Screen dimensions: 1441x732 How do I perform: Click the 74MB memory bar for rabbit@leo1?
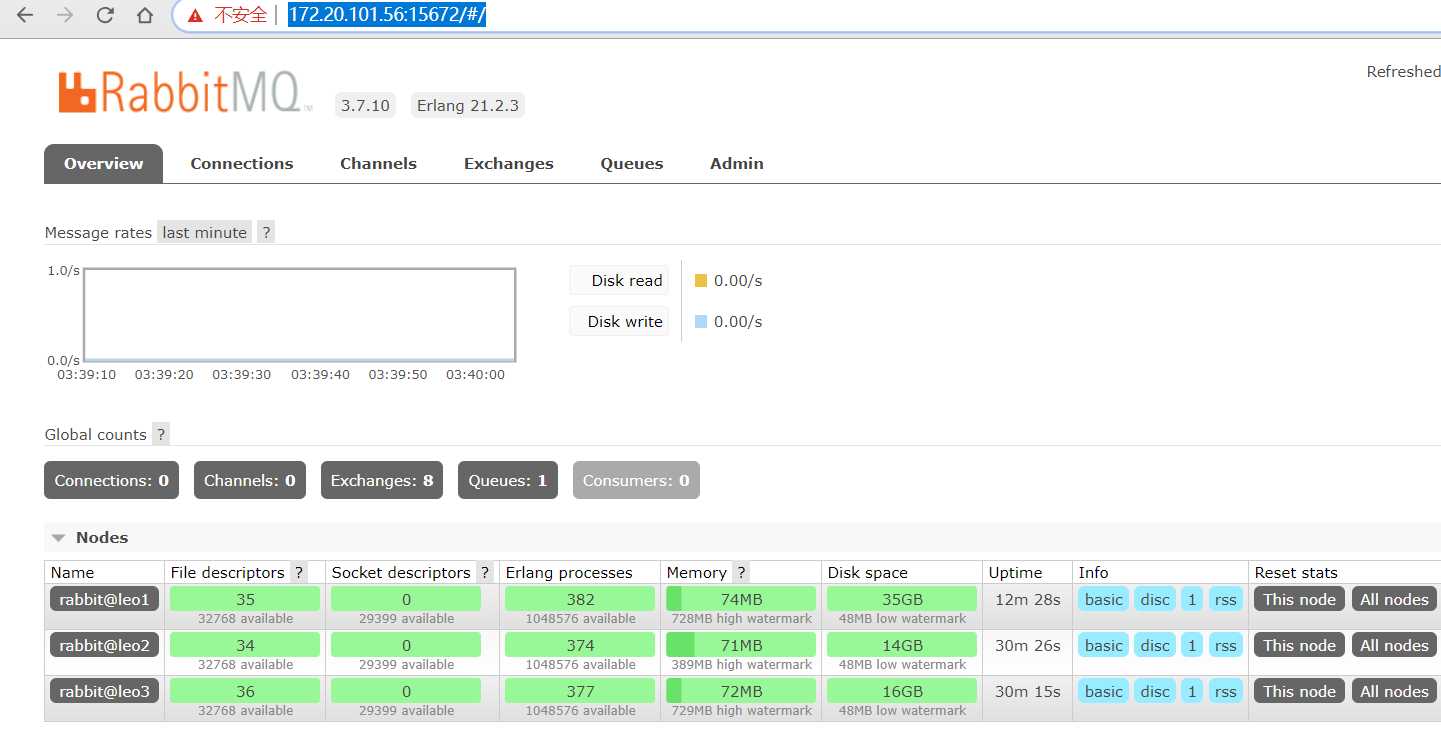point(741,599)
